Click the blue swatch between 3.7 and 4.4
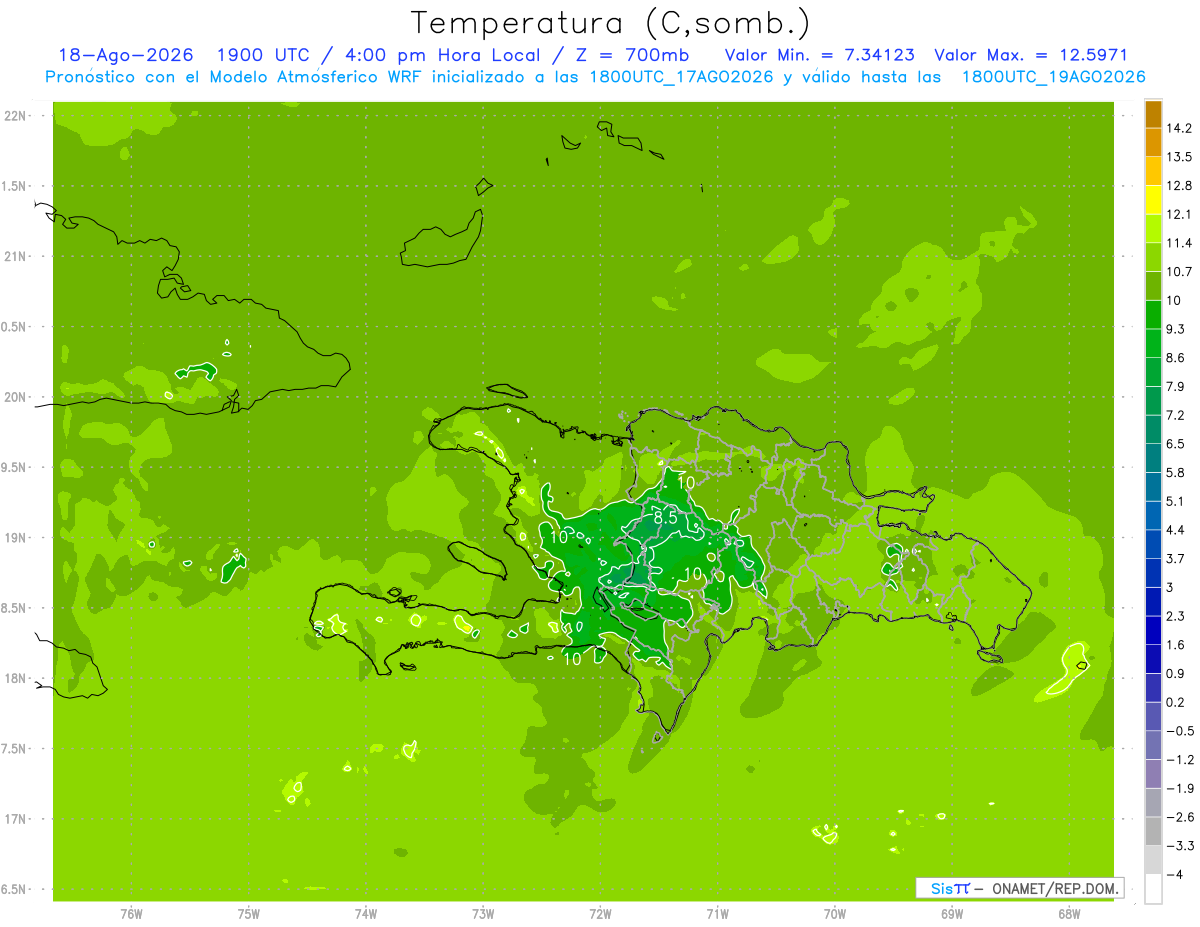Viewport: 1200px width, 927px height. [x=1153, y=544]
